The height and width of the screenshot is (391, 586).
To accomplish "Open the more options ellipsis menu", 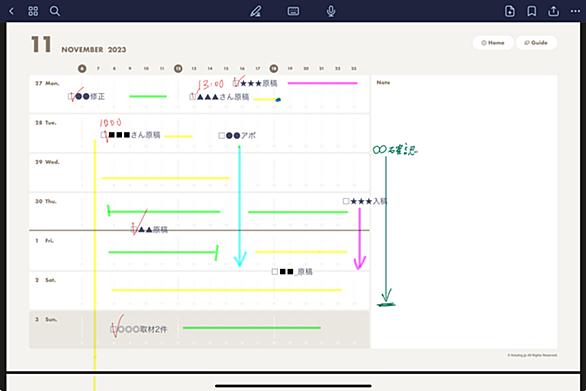I will (x=576, y=11).
